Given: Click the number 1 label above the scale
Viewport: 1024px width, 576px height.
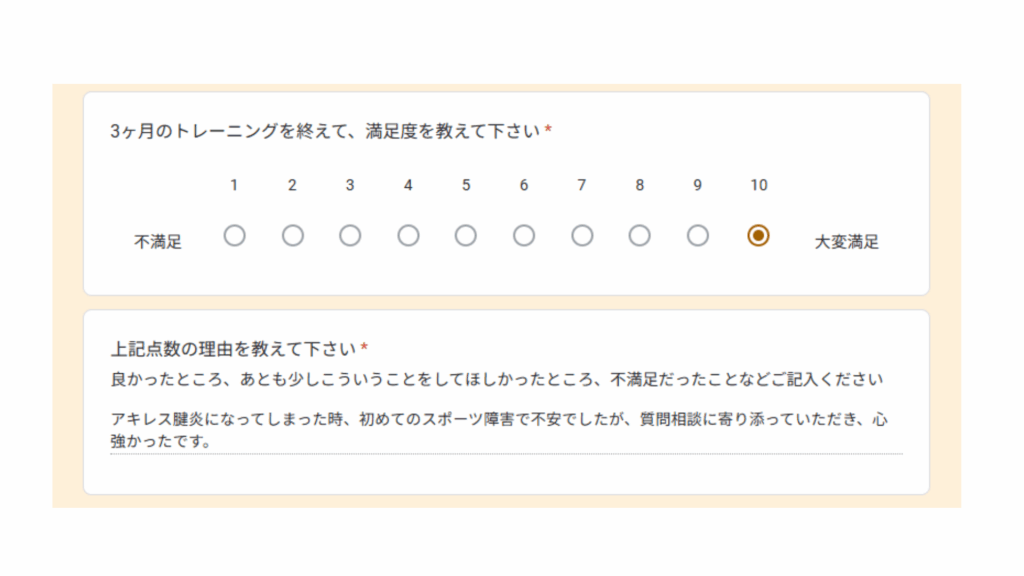Looking at the screenshot, I should [234, 185].
